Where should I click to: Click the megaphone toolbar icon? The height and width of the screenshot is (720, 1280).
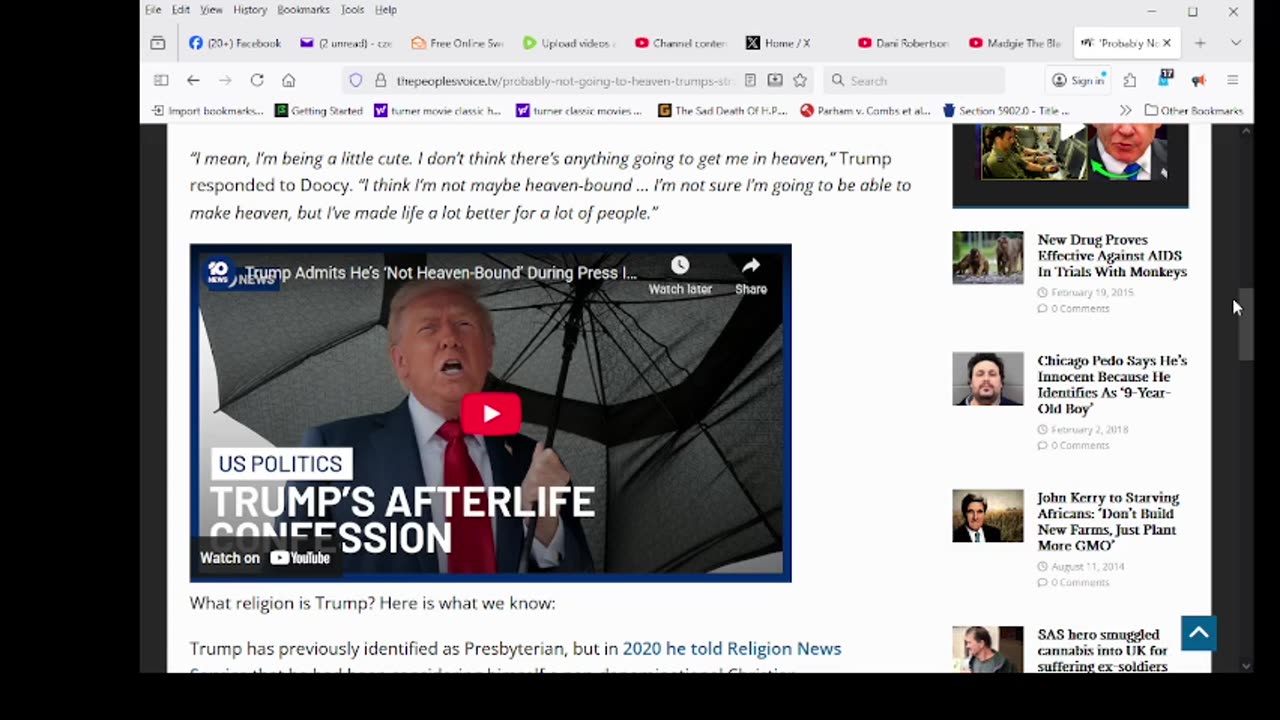[x=1198, y=80]
